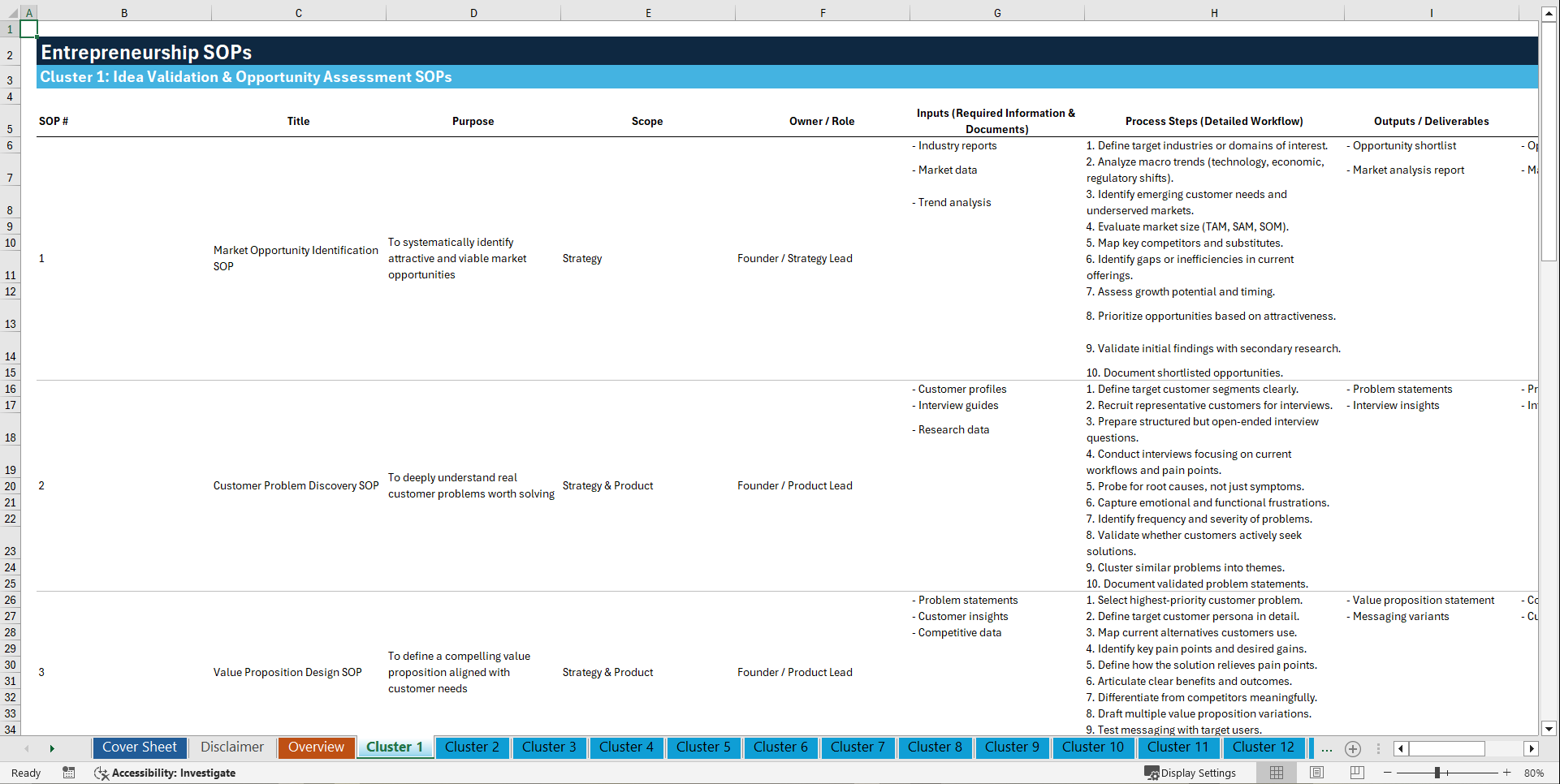Select column E header
The height and width of the screenshot is (784, 1560).
647,12
